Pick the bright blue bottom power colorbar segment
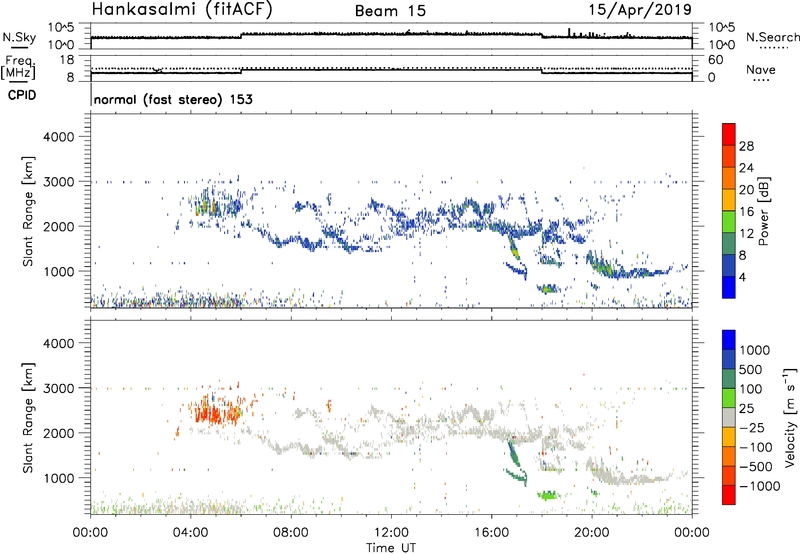800x554 pixels. (729, 287)
